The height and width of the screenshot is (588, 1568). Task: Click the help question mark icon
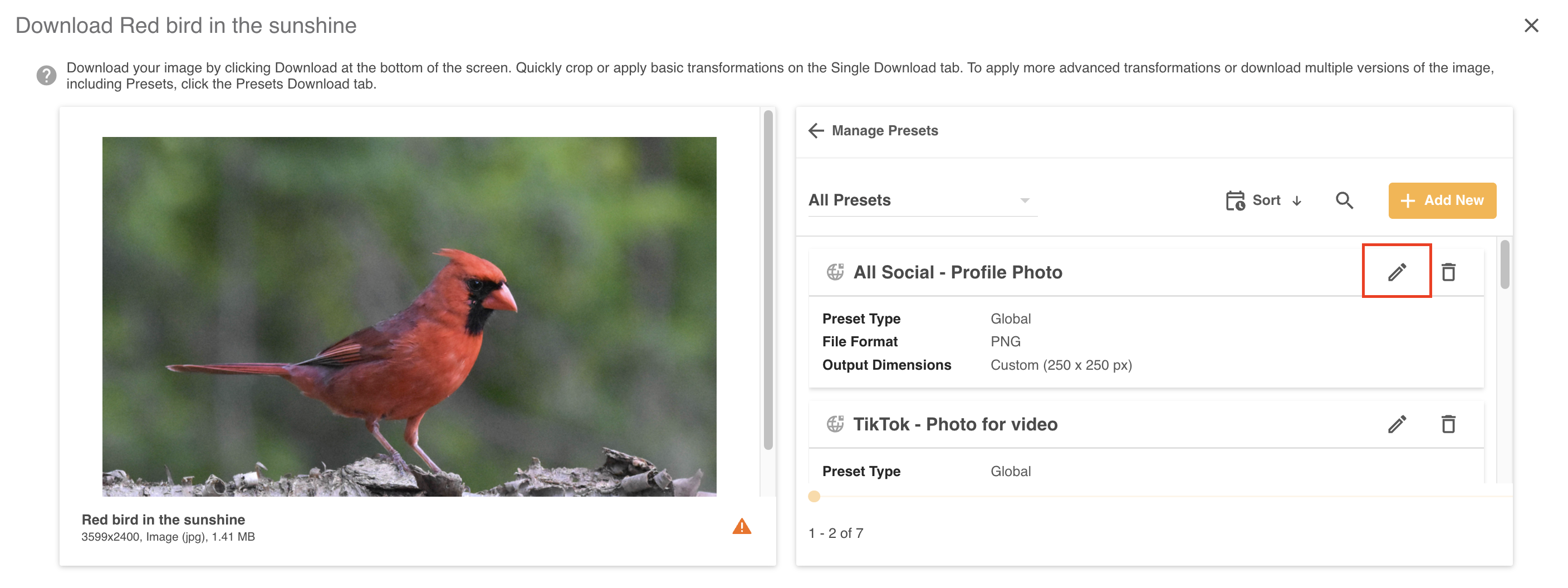(46, 76)
